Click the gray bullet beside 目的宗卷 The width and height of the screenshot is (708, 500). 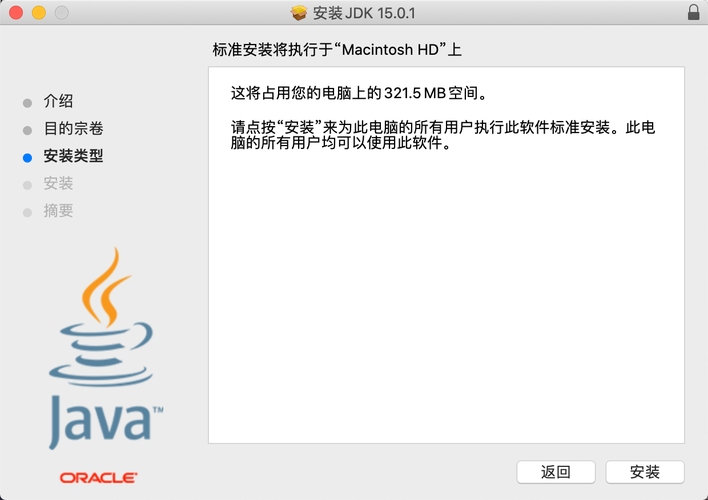(28, 131)
